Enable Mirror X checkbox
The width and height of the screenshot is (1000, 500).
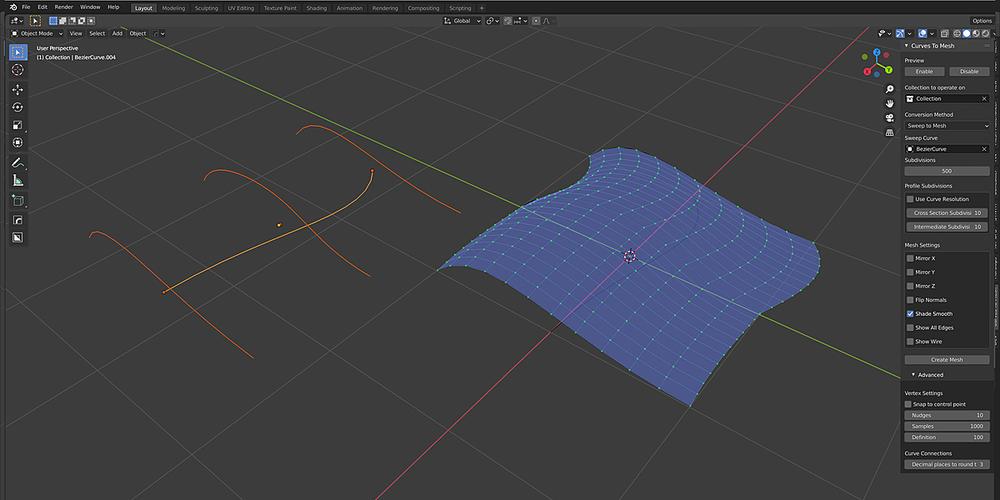910,258
